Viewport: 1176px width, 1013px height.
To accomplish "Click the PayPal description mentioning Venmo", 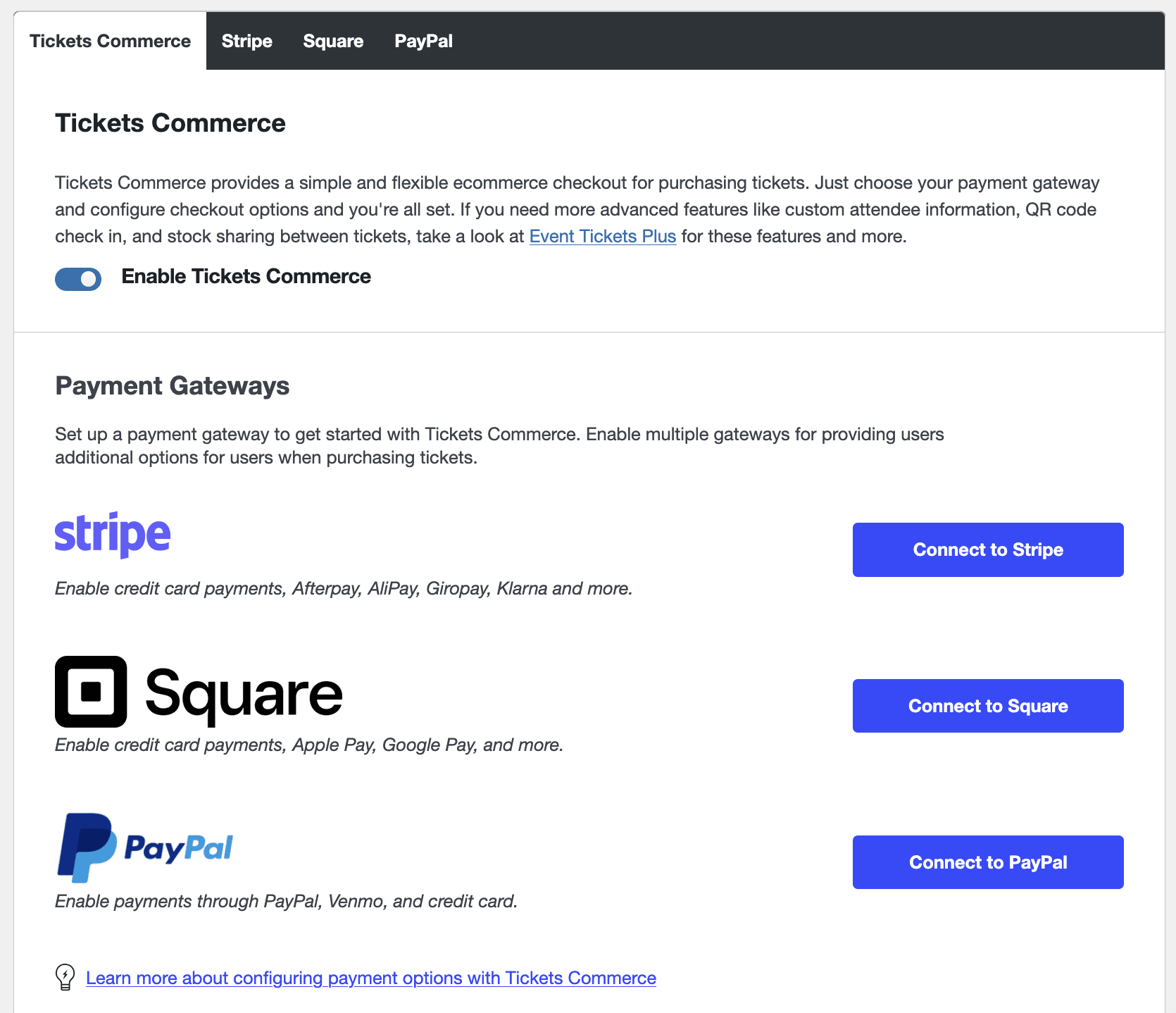I will pyautogui.click(x=287, y=901).
